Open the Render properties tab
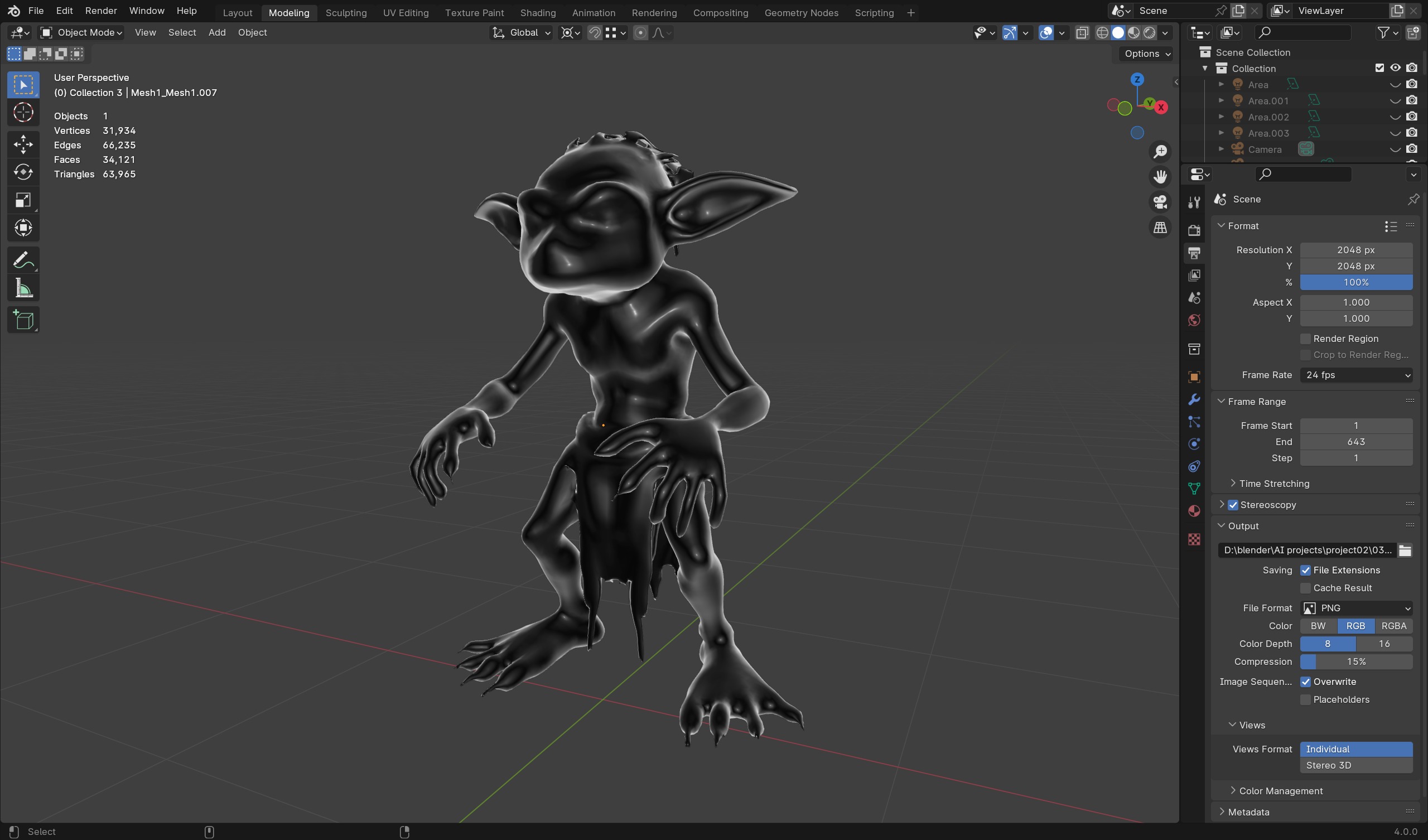Screen dimensions: 1428x840 (1194, 230)
